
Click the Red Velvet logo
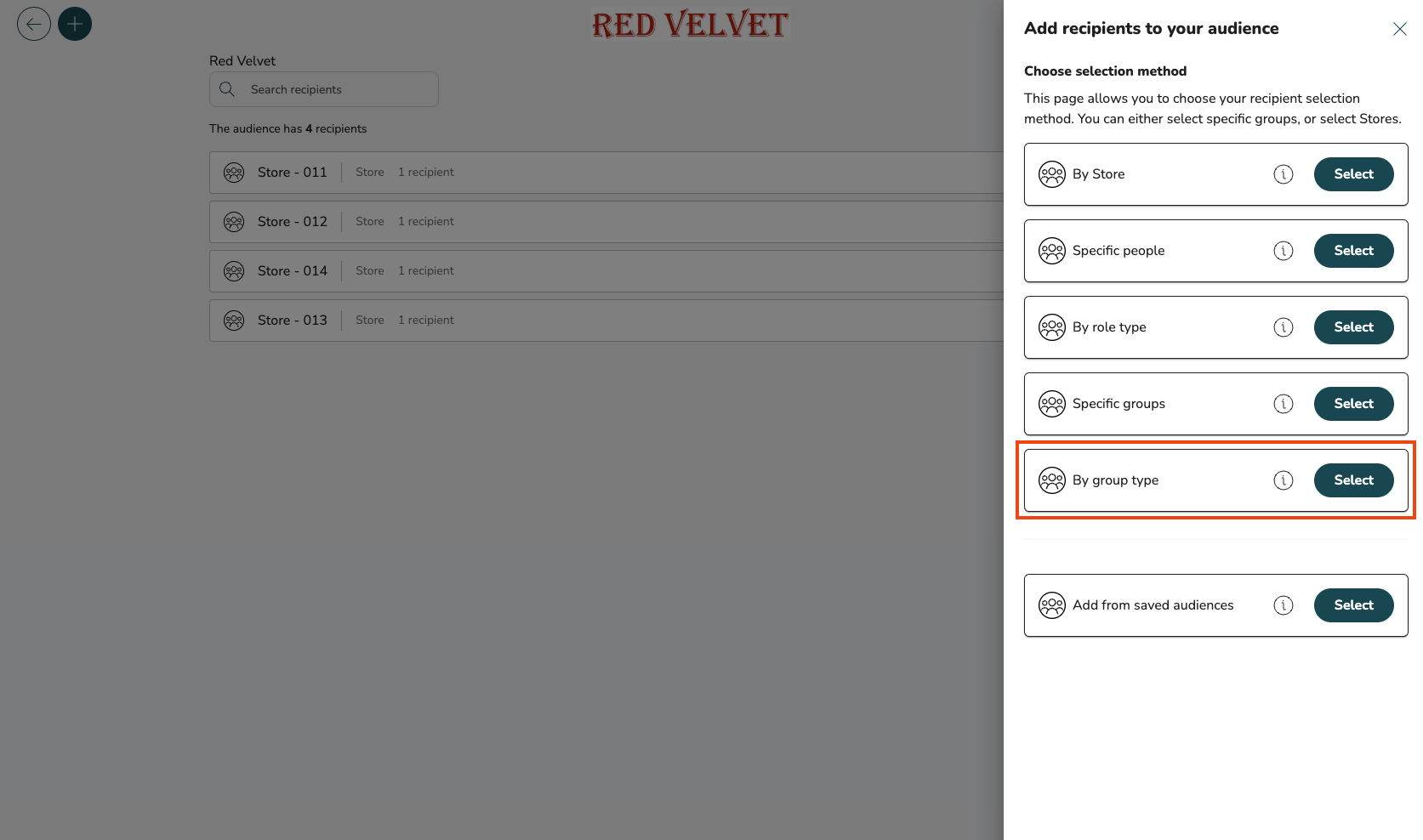pyautogui.click(x=690, y=25)
